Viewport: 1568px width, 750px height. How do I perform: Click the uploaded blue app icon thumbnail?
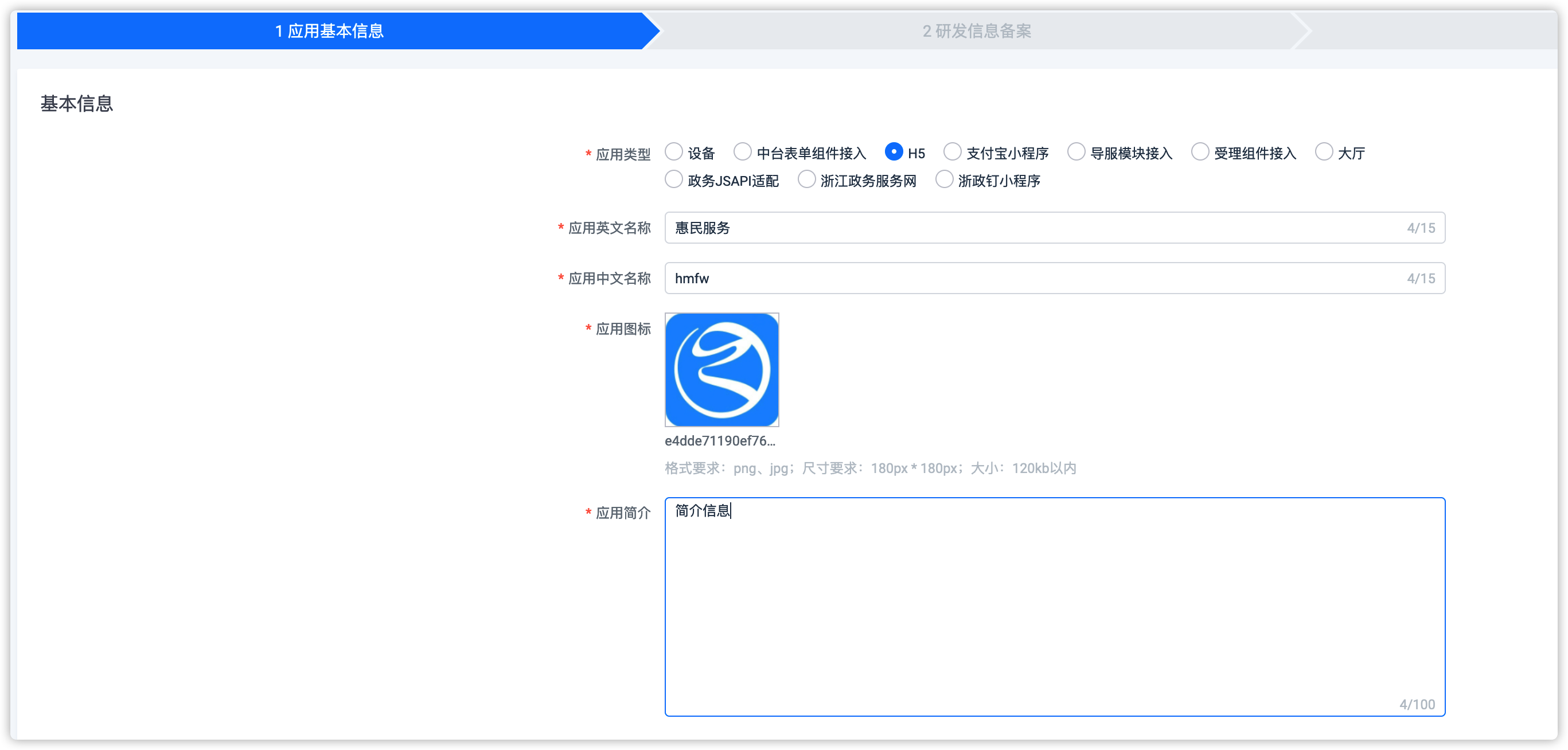tap(722, 369)
